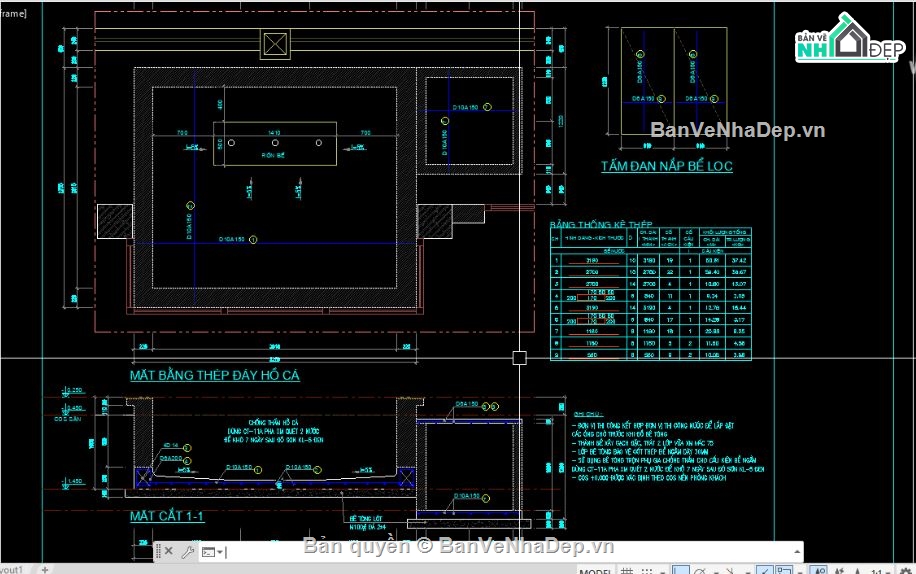Add a new layout with the plus tab
The image size is (916, 574).
click(44, 570)
